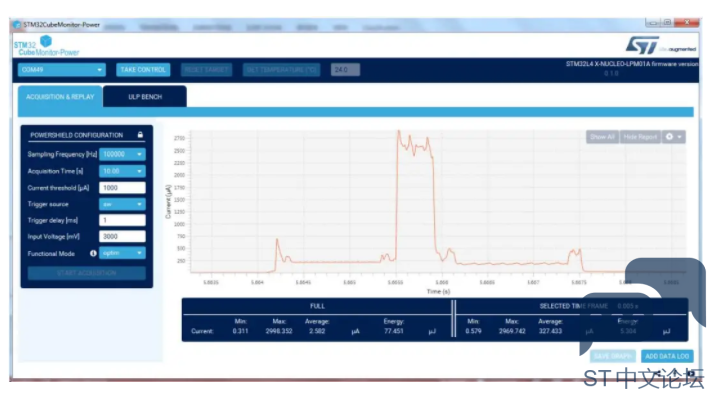Image resolution: width=717 pixels, height=402 pixels.
Task: Click the selected Max value 2969.742
Action: (512, 331)
